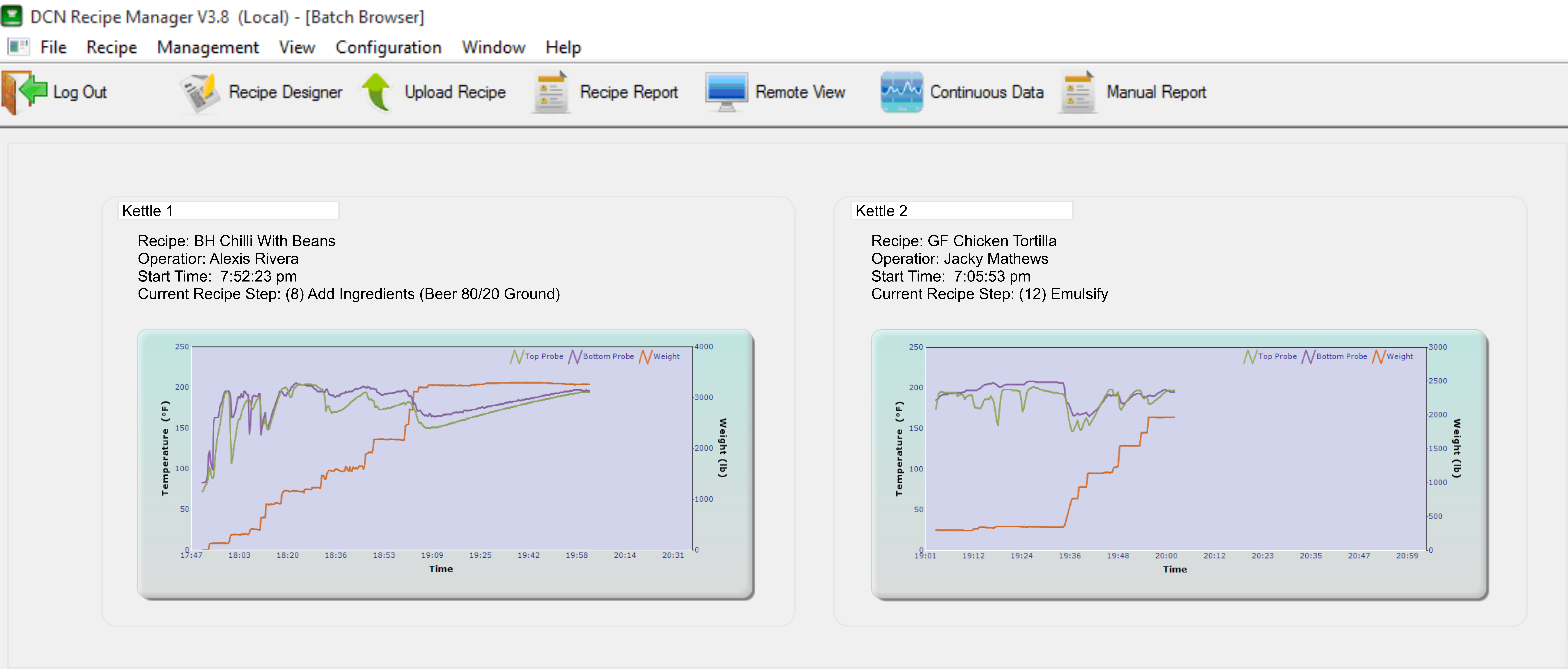Click the Kettle 1 name field
Viewport: 1568px width, 669px height.
(x=228, y=211)
